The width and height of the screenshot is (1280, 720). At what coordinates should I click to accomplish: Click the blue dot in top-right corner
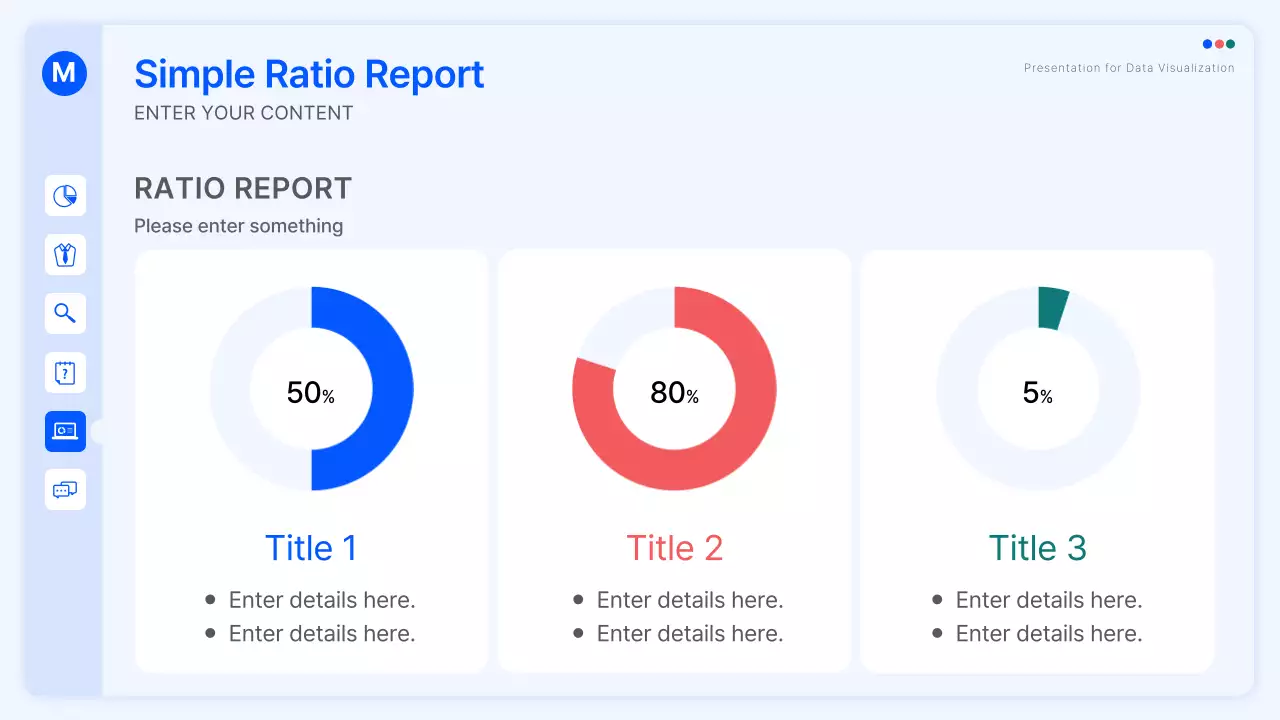[x=1207, y=44]
